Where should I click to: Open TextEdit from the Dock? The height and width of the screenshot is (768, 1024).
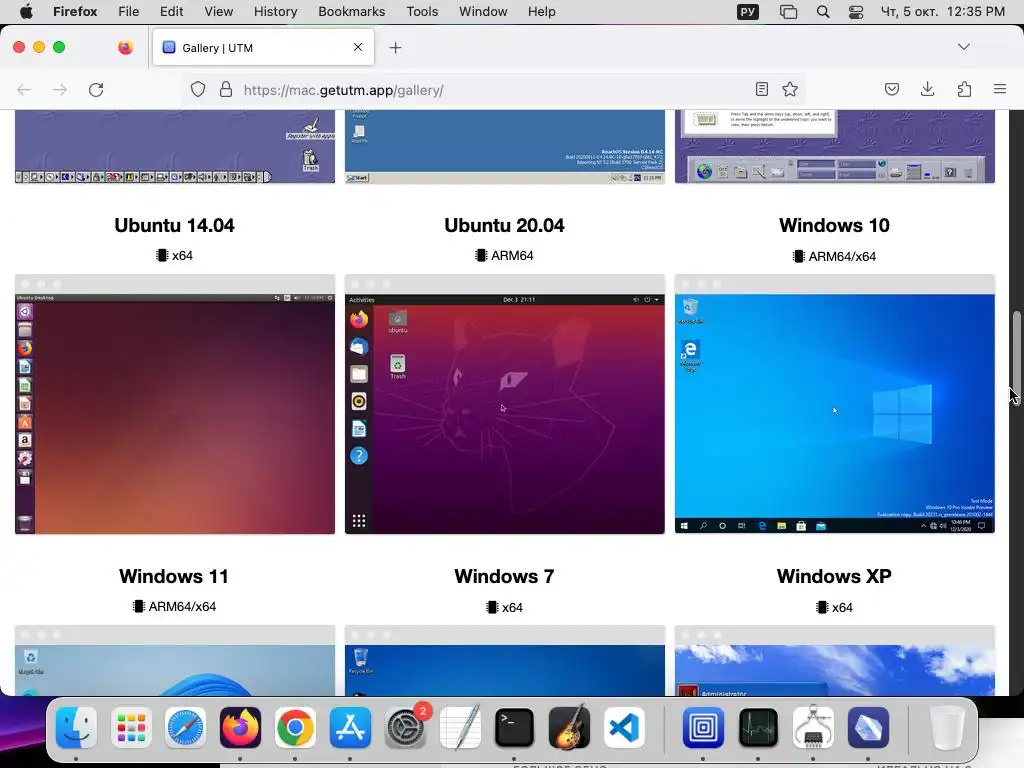460,727
